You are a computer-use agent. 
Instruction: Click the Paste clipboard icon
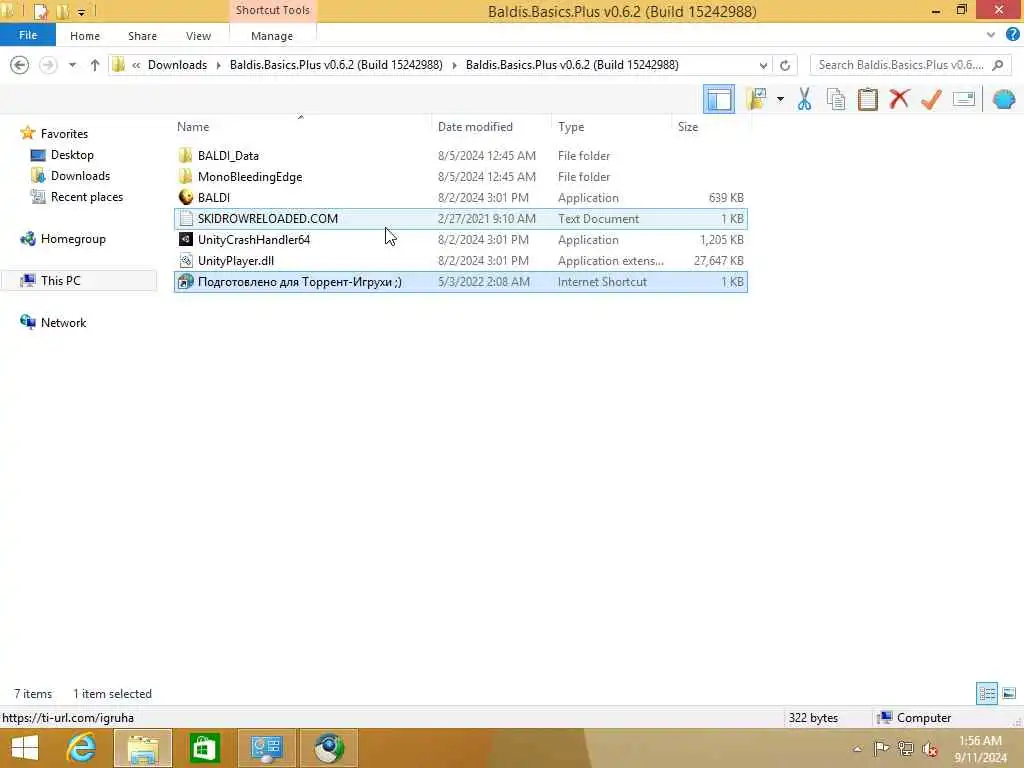click(867, 99)
